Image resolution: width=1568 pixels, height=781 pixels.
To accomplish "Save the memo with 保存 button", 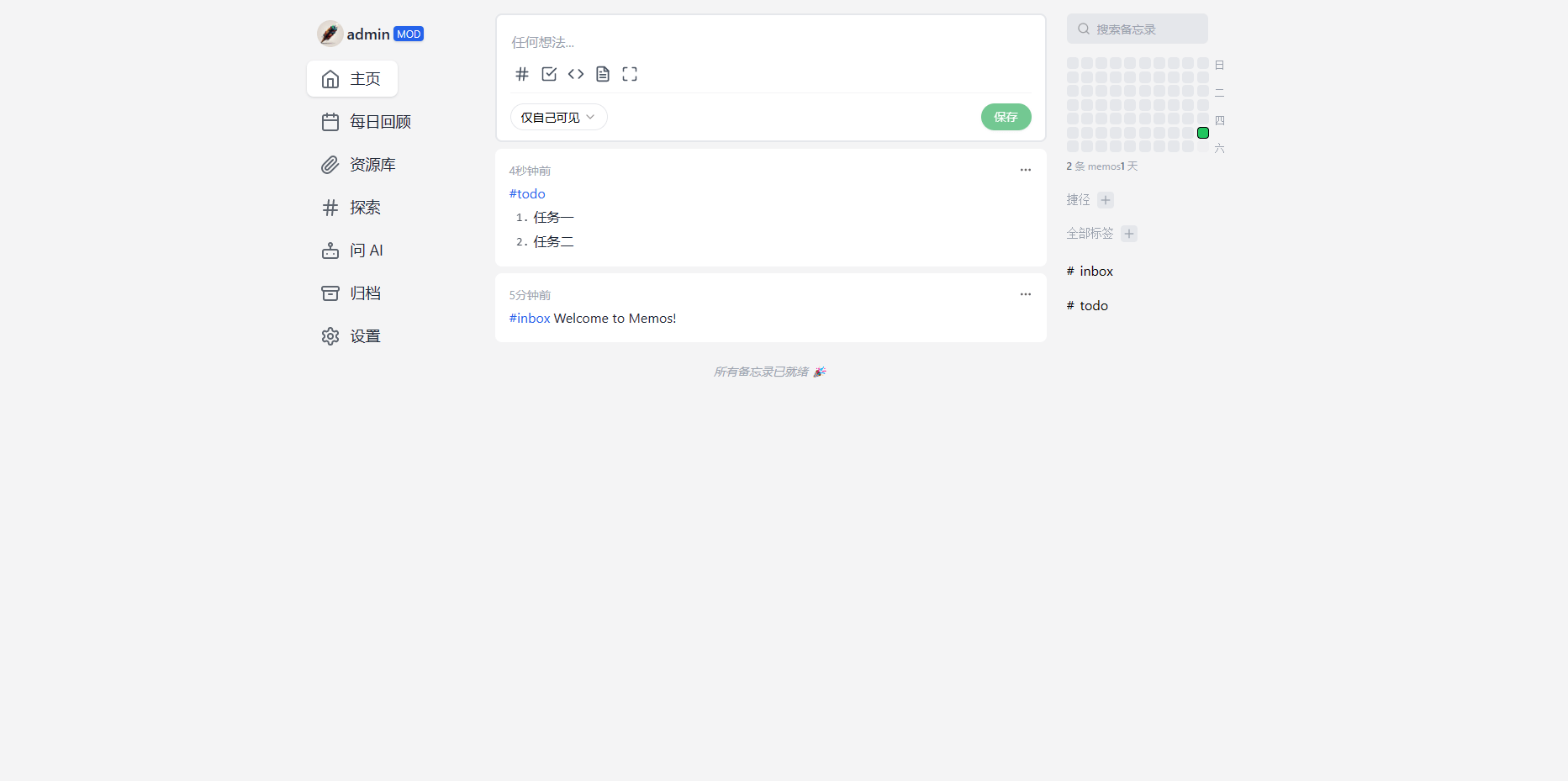I will 1006,117.
